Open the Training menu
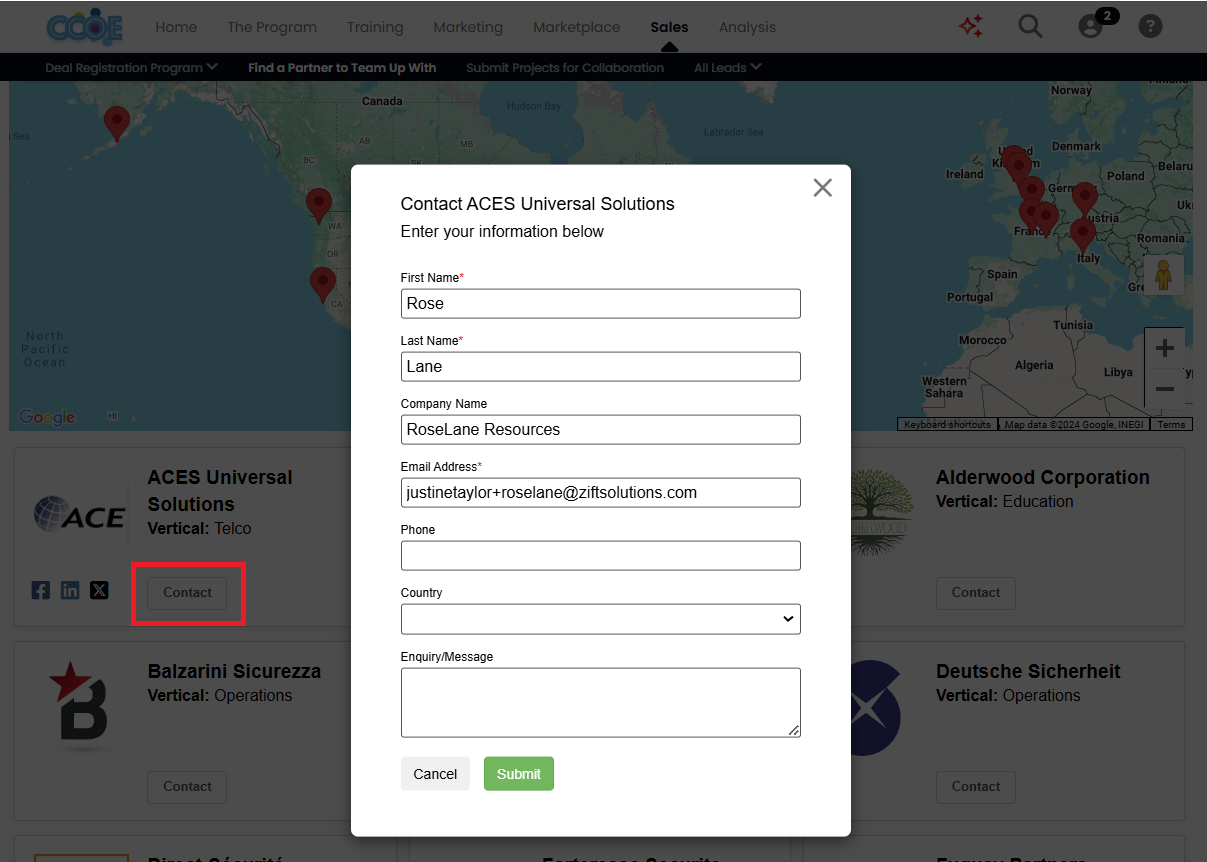The height and width of the screenshot is (862, 1207). 375,27
